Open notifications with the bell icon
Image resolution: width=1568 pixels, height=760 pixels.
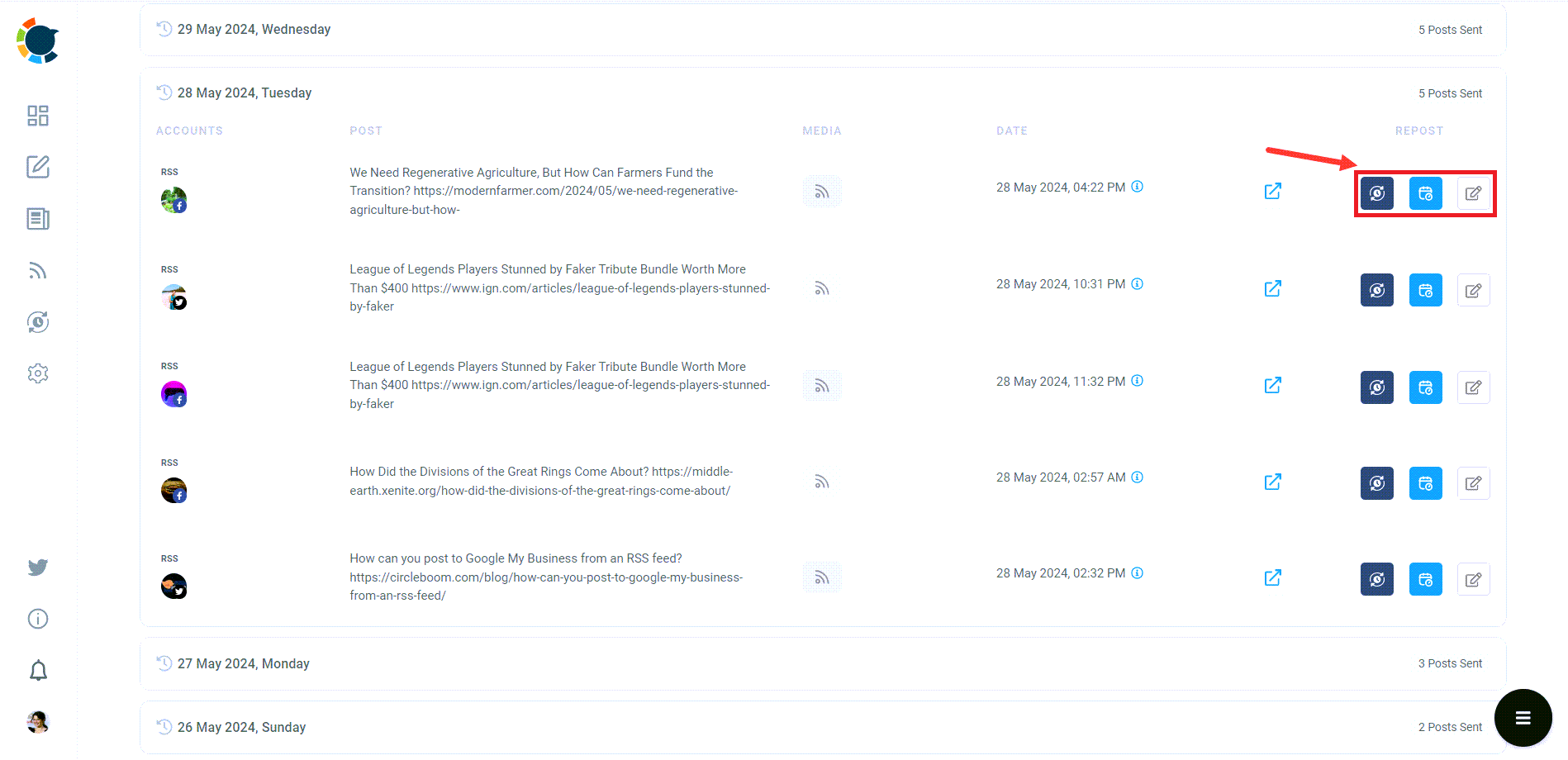point(37,670)
